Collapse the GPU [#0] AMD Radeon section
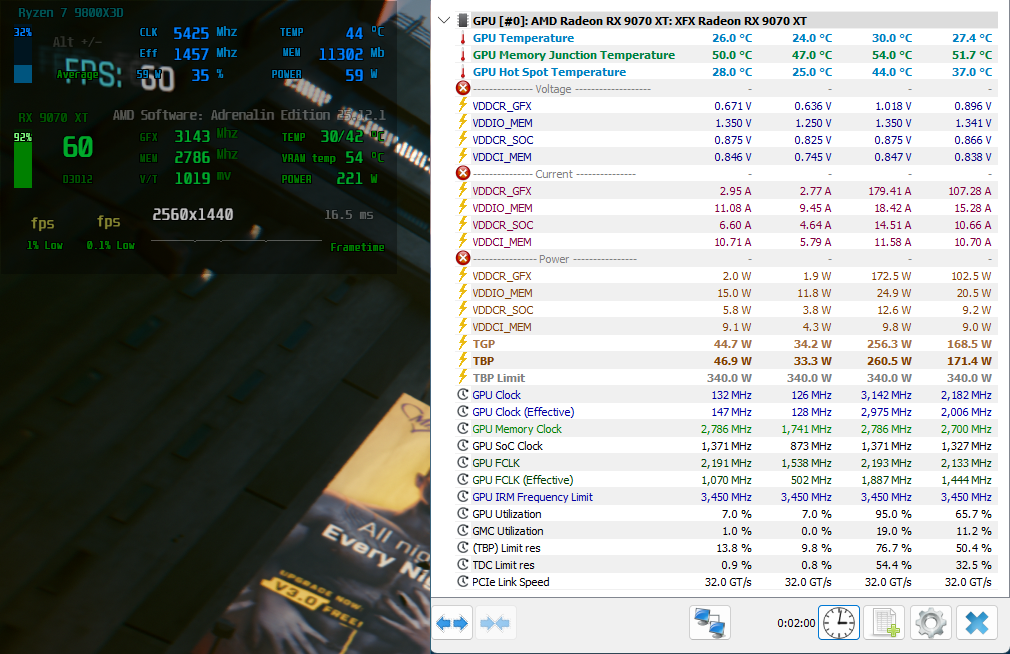Screen dimensions: 1010x654 [444, 20]
